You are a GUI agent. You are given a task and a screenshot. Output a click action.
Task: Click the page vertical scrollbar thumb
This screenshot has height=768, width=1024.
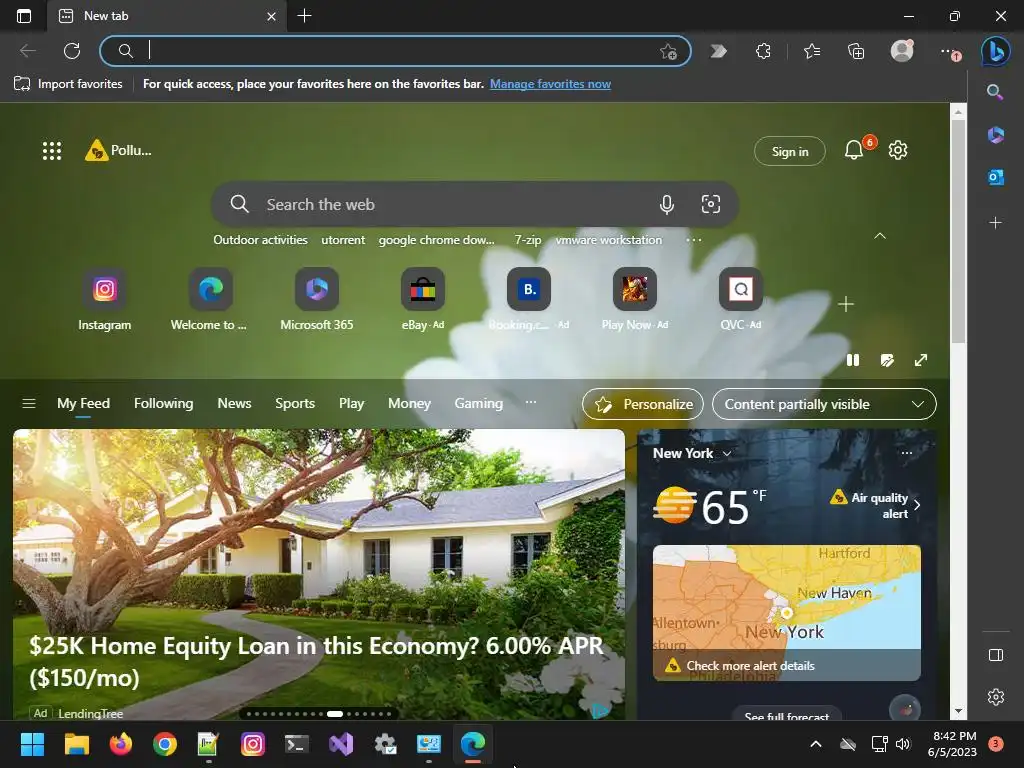point(958,232)
